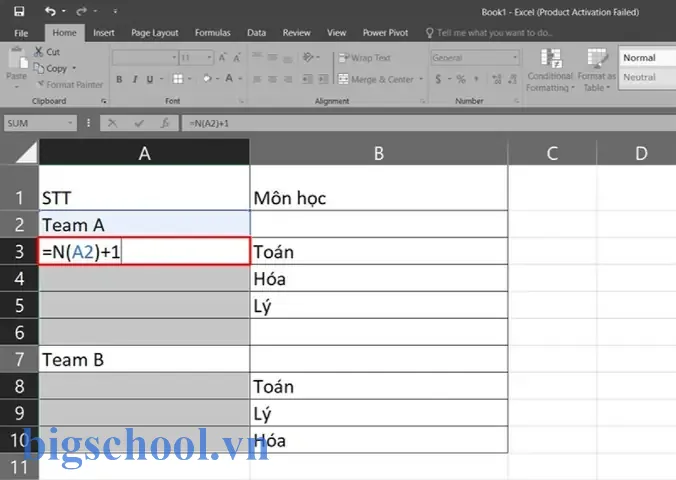Customize the Quick Access Toolbar dropdown
This screenshot has height=480, width=676.
(x=115, y=11)
